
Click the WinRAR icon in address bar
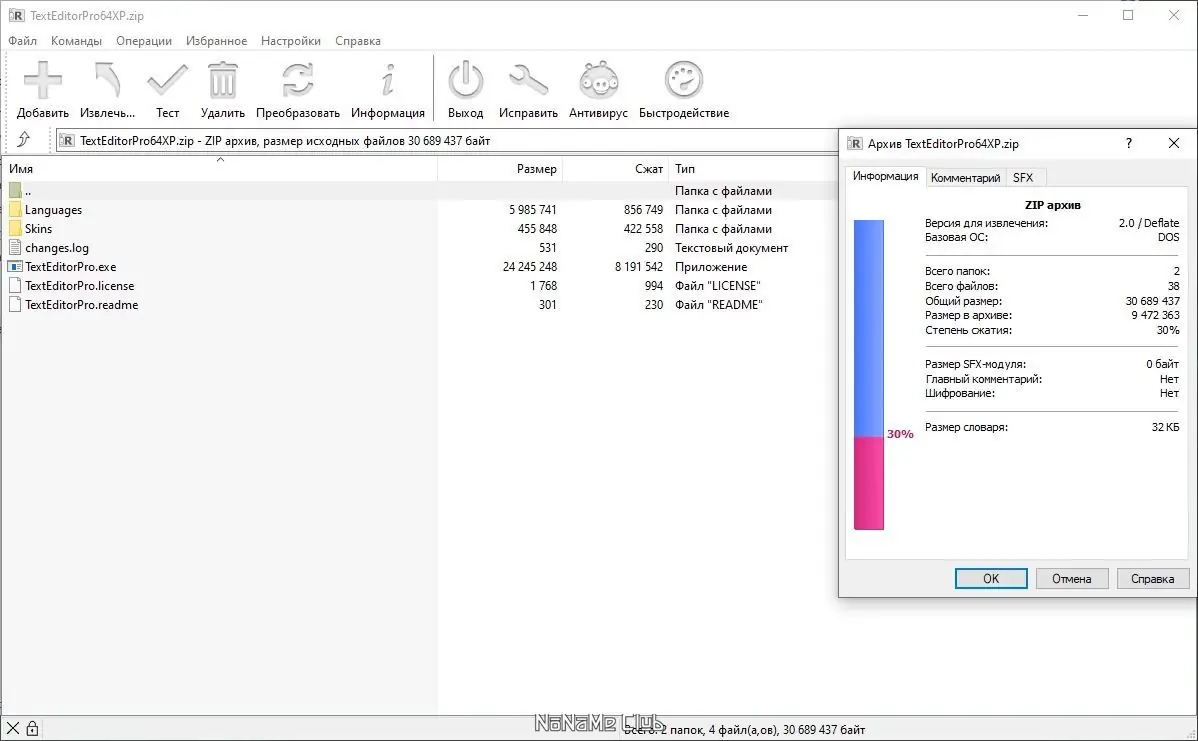click(x=66, y=141)
